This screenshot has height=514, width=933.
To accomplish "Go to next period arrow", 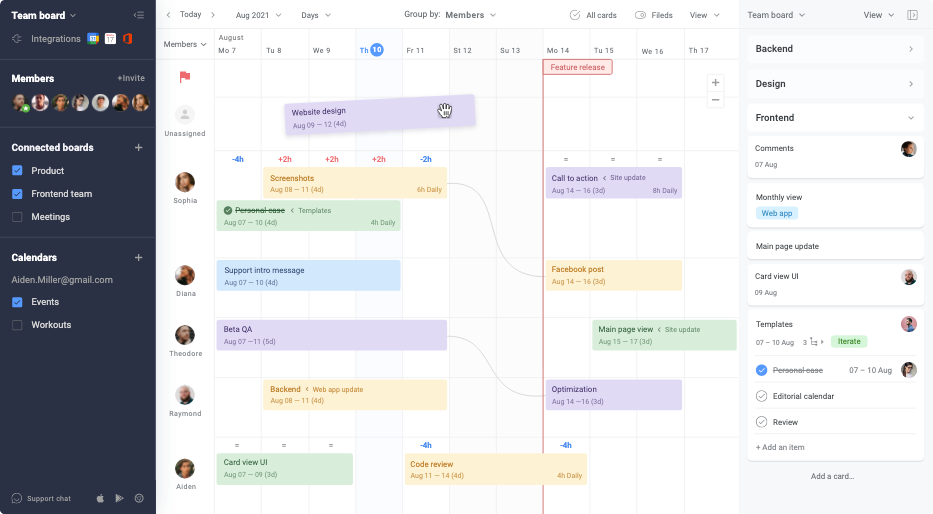I will (212, 15).
